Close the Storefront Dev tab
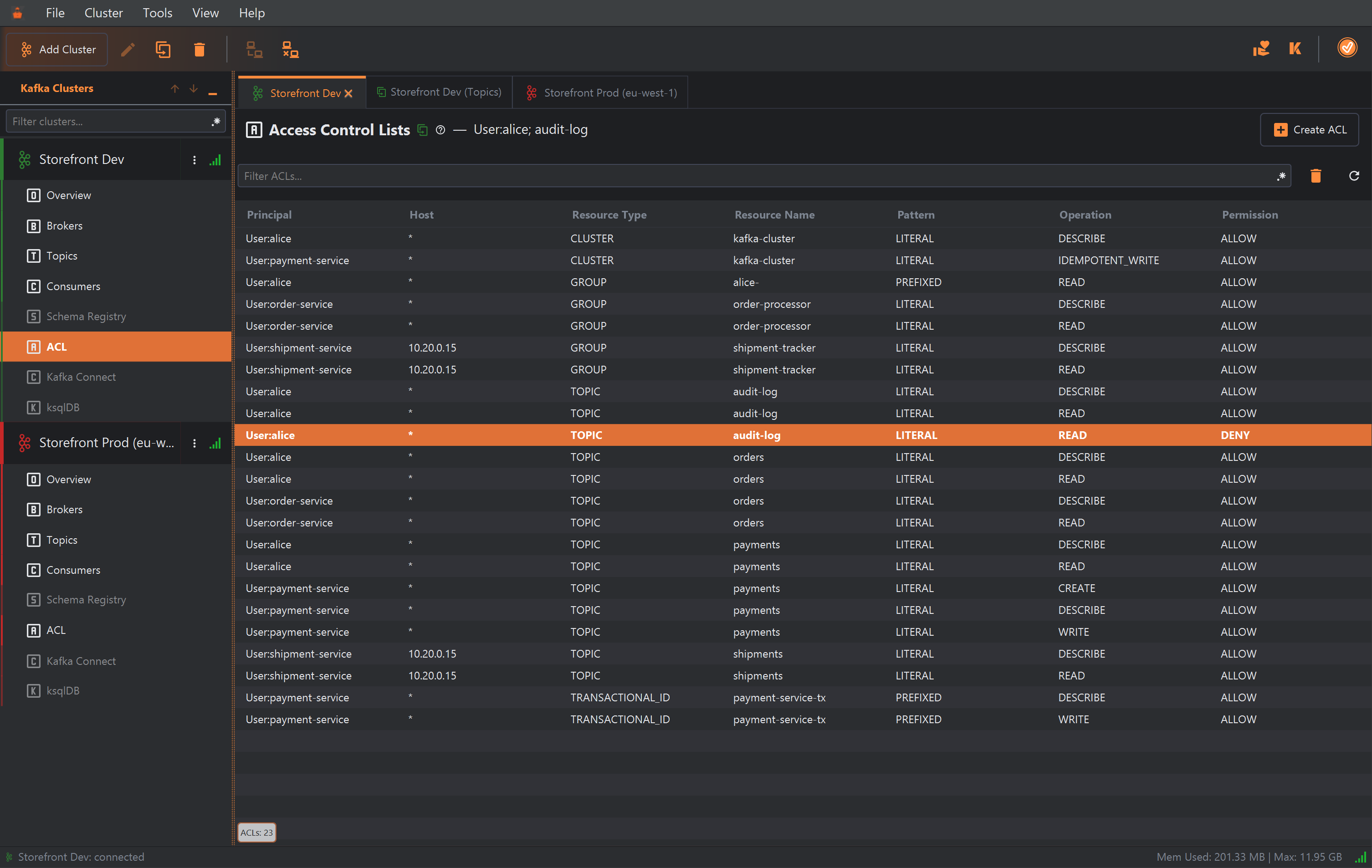The height and width of the screenshot is (868, 1372). pos(348,93)
